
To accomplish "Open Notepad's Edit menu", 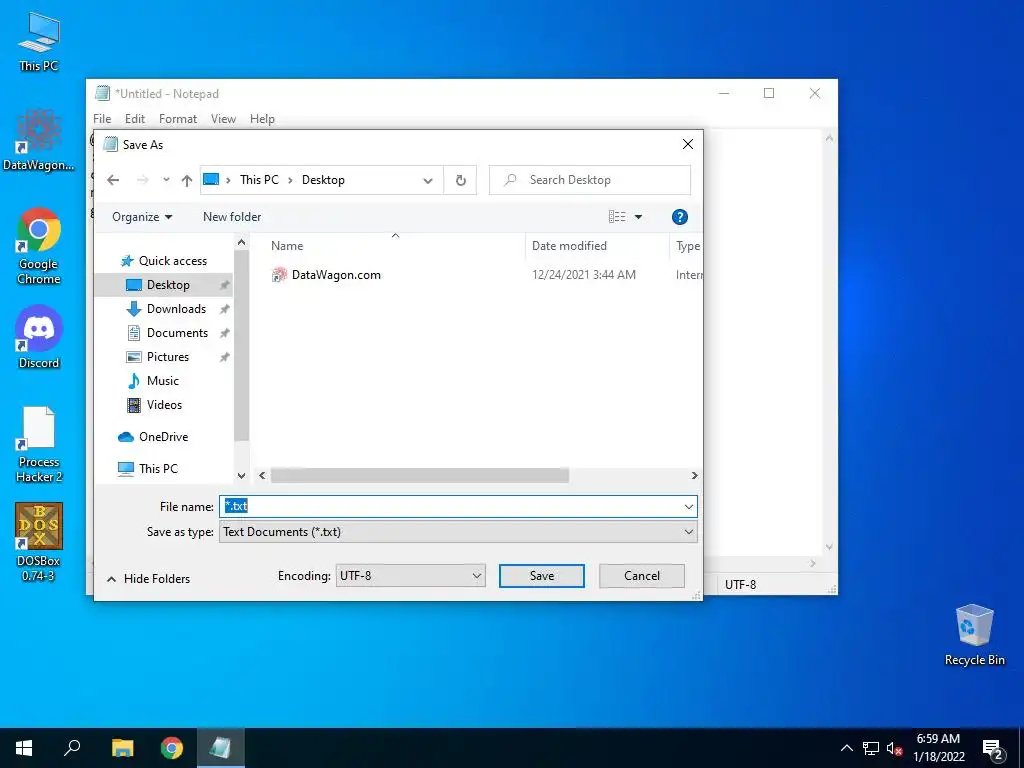I will (x=135, y=119).
